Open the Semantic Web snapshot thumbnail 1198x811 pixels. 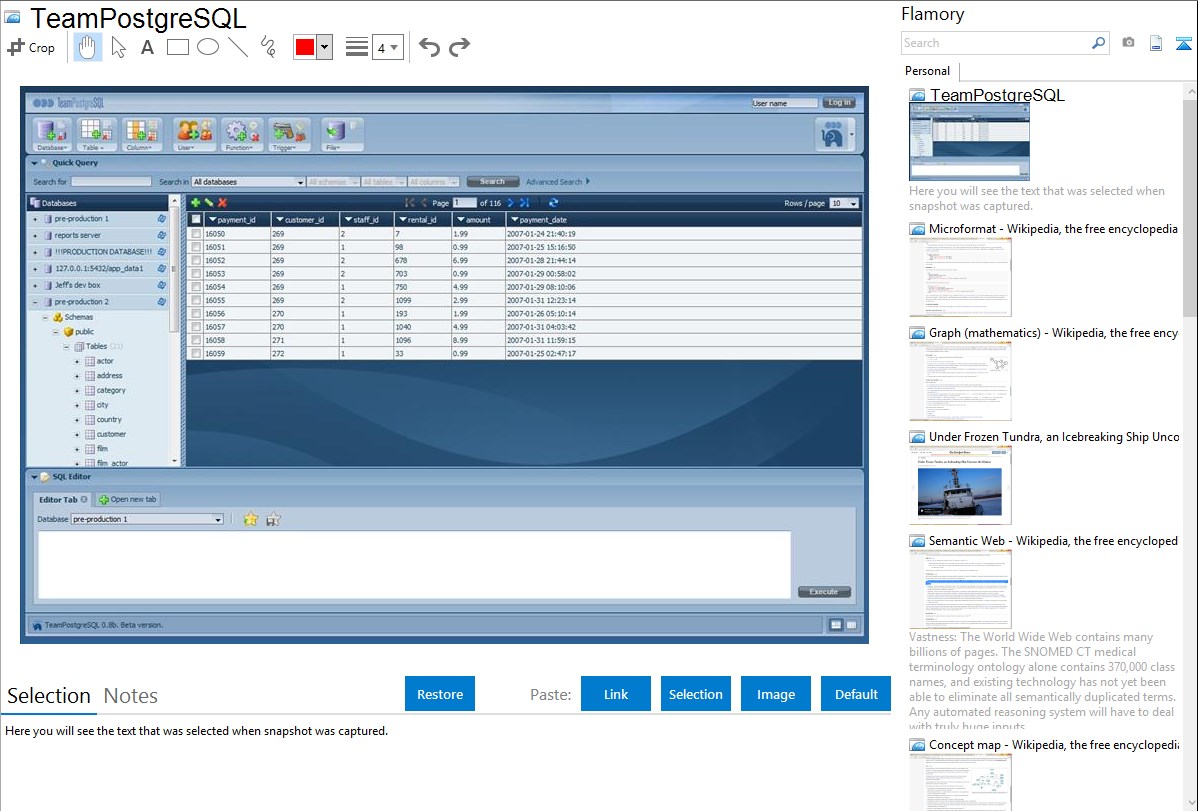coord(960,589)
